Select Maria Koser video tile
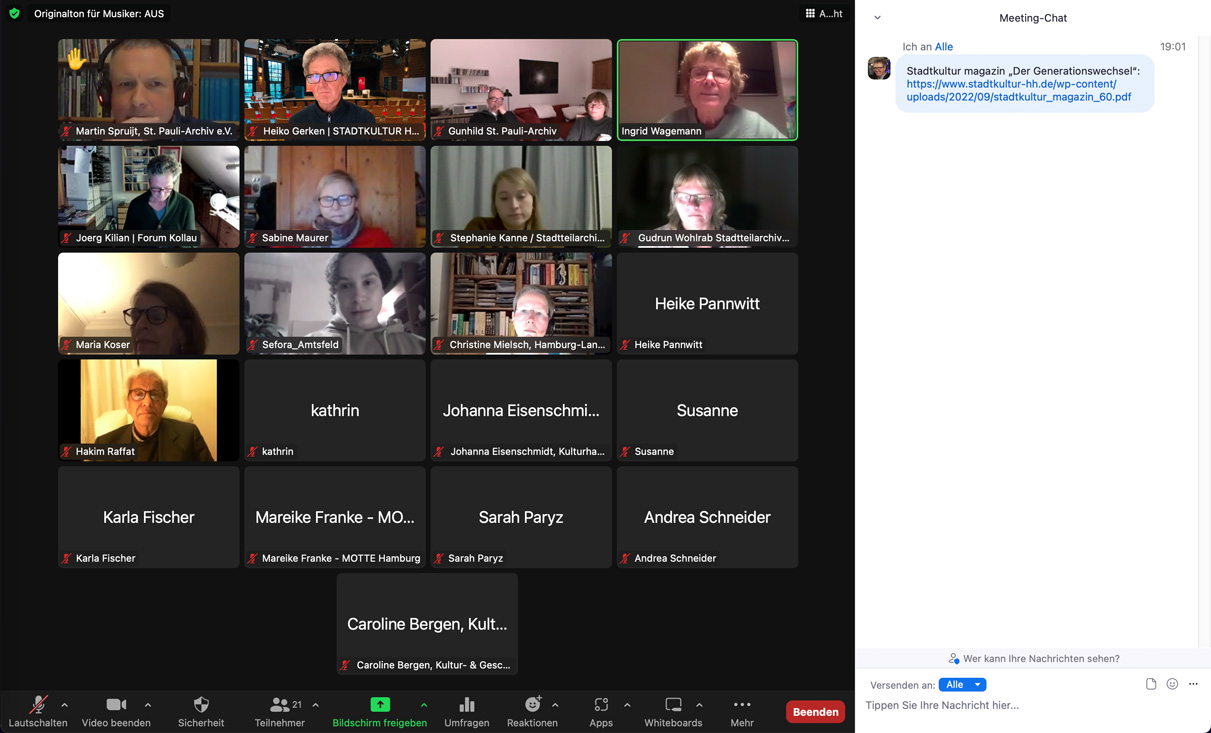This screenshot has height=733, width=1211. click(x=149, y=303)
